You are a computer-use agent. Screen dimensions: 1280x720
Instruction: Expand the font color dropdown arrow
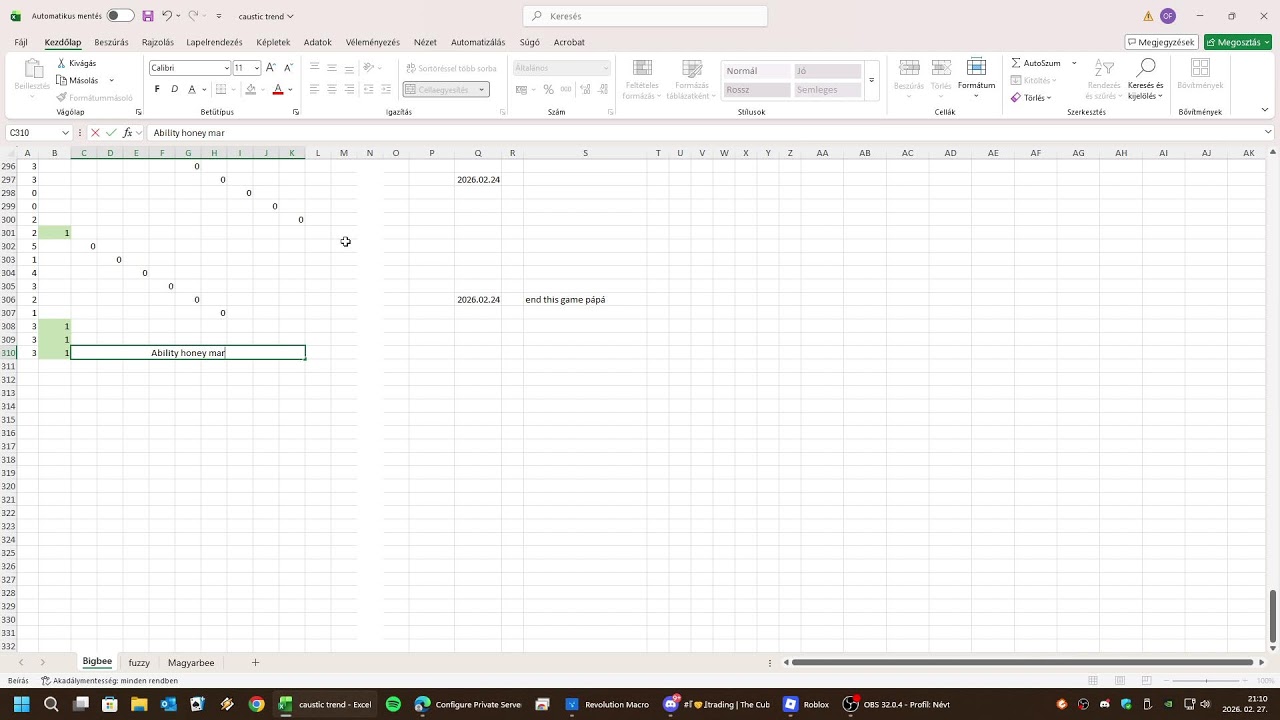coord(290,89)
